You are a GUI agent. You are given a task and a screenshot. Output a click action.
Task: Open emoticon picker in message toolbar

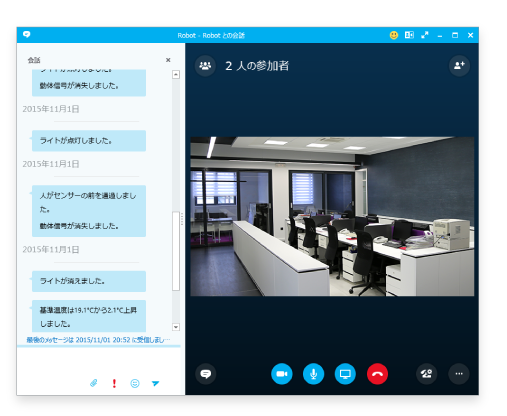(x=135, y=383)
